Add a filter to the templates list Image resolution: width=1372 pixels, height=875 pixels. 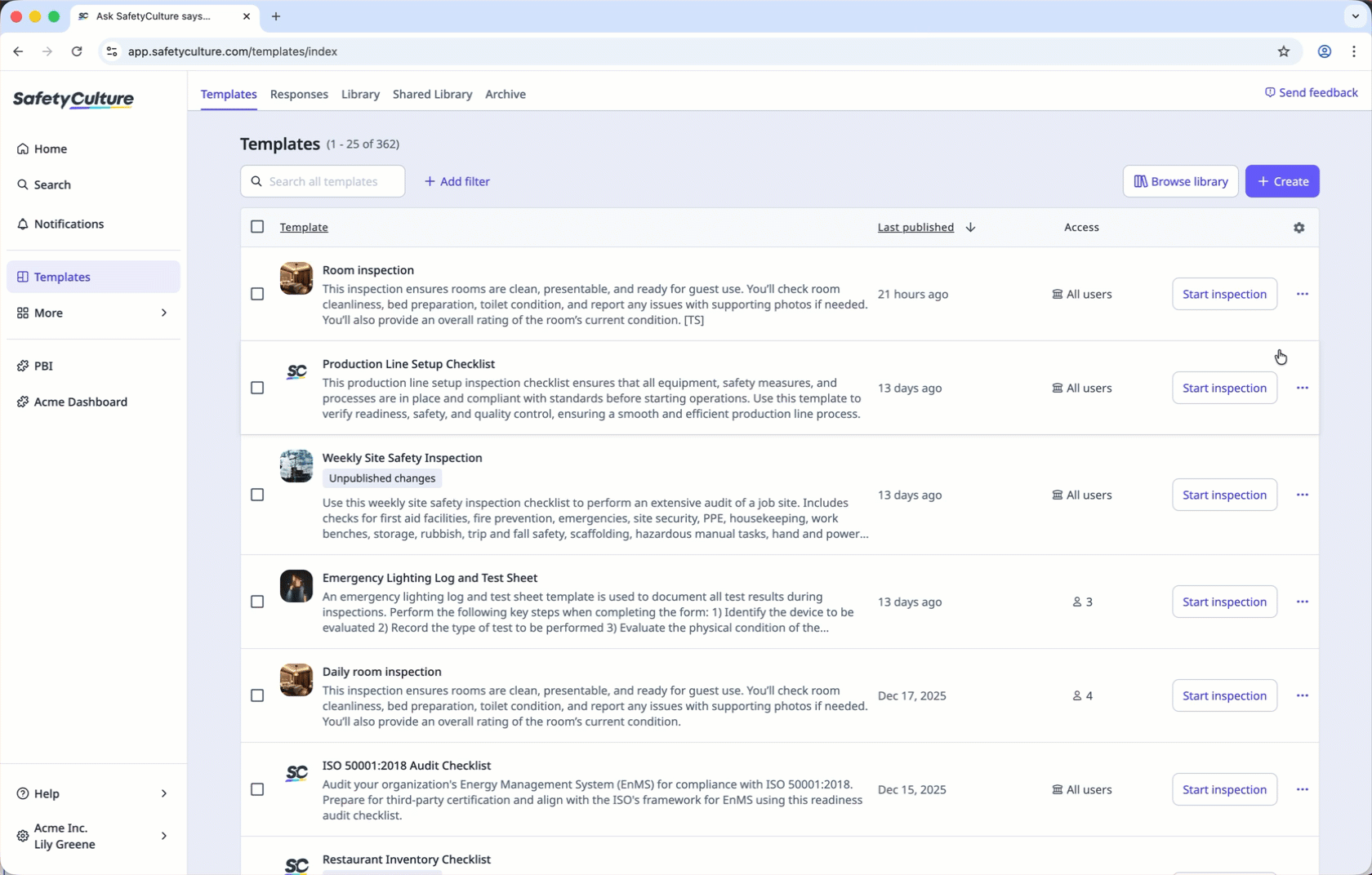click(457, 181)
